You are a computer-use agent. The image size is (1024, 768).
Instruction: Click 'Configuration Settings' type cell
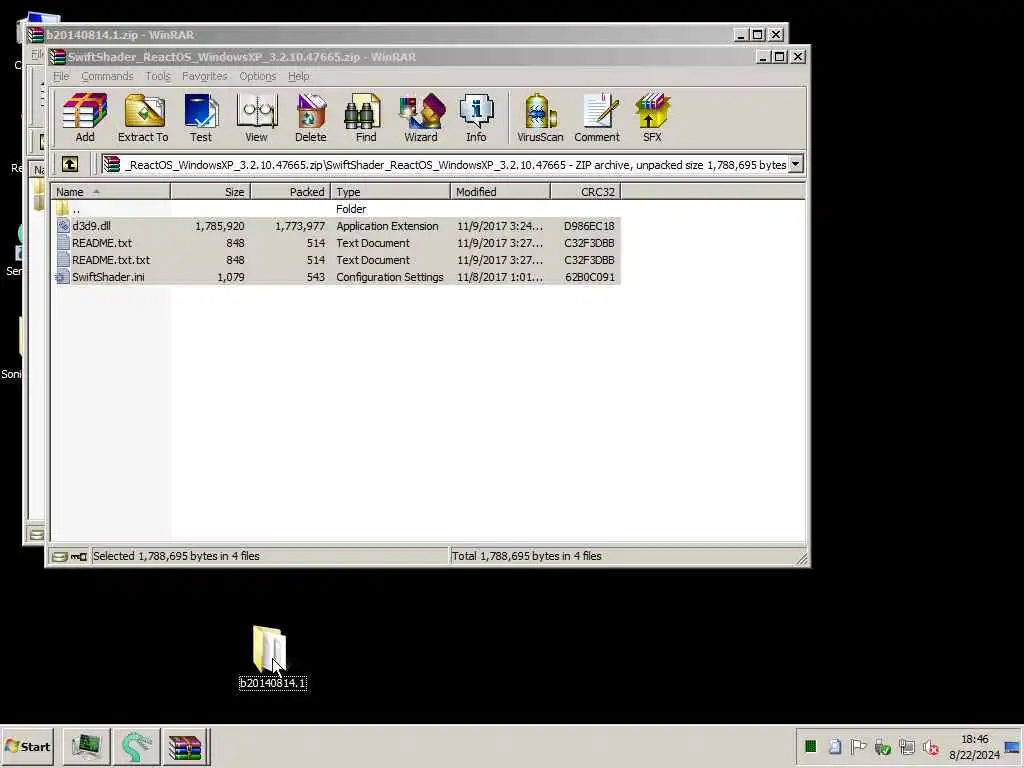click(x=389, y=277)
